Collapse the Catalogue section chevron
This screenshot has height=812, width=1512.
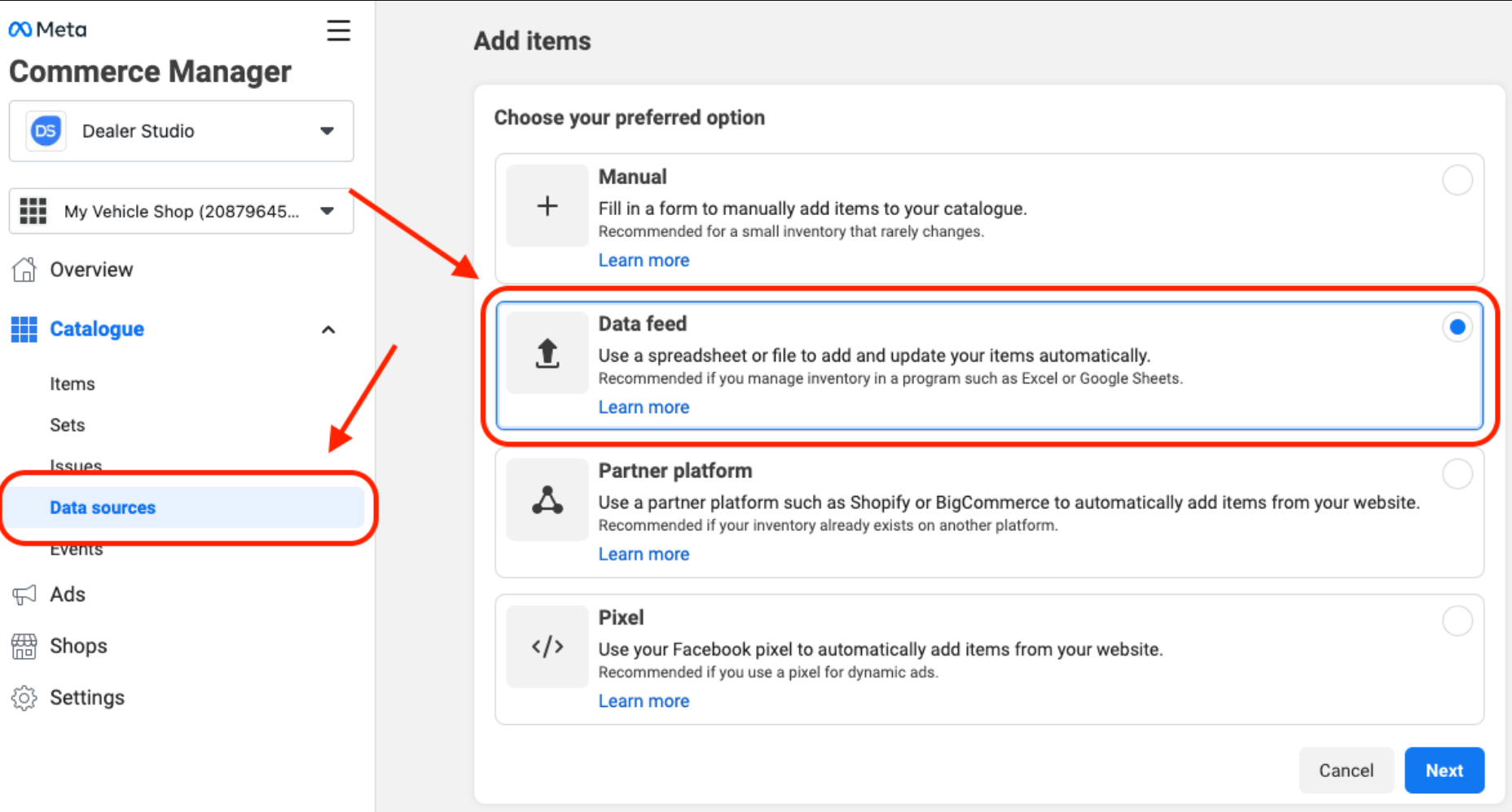click(328, 330)
